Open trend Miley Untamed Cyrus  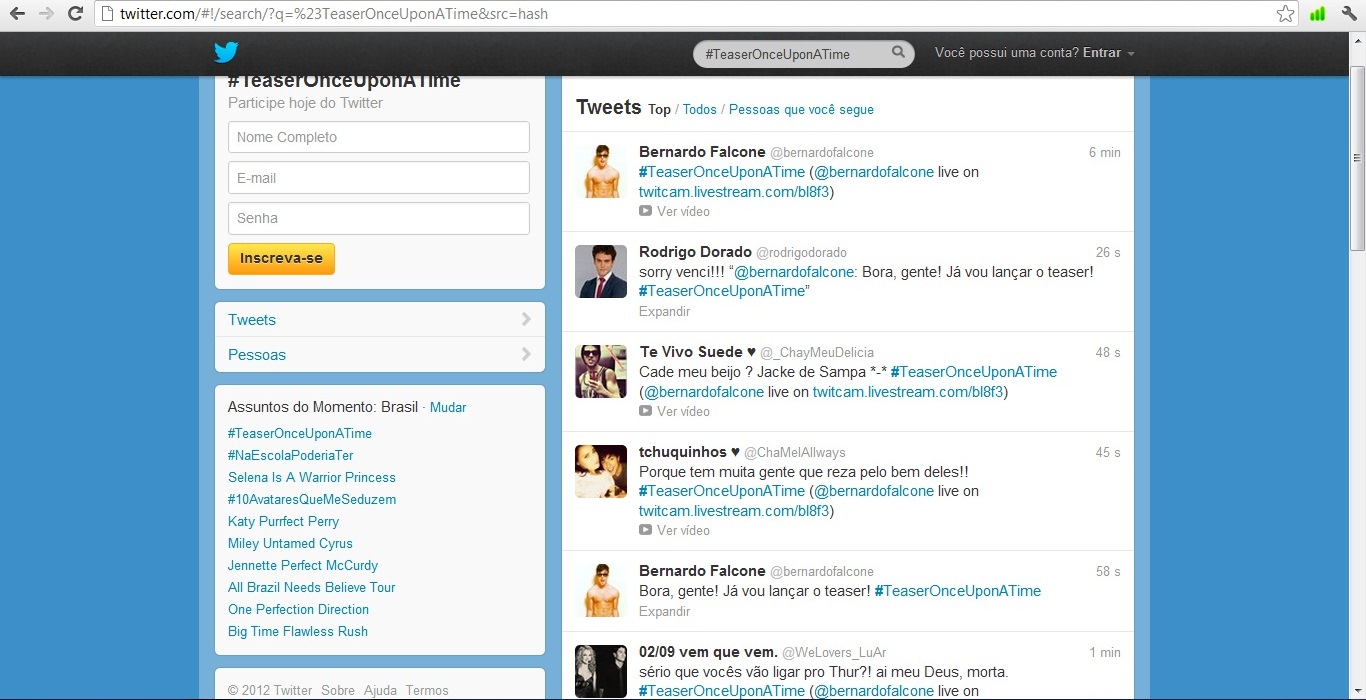tap(290, 543)
